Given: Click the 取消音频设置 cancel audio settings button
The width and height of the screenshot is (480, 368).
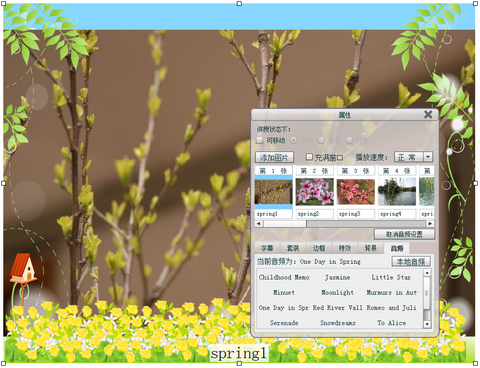Looking at the screenshot, I should (404, 234).
